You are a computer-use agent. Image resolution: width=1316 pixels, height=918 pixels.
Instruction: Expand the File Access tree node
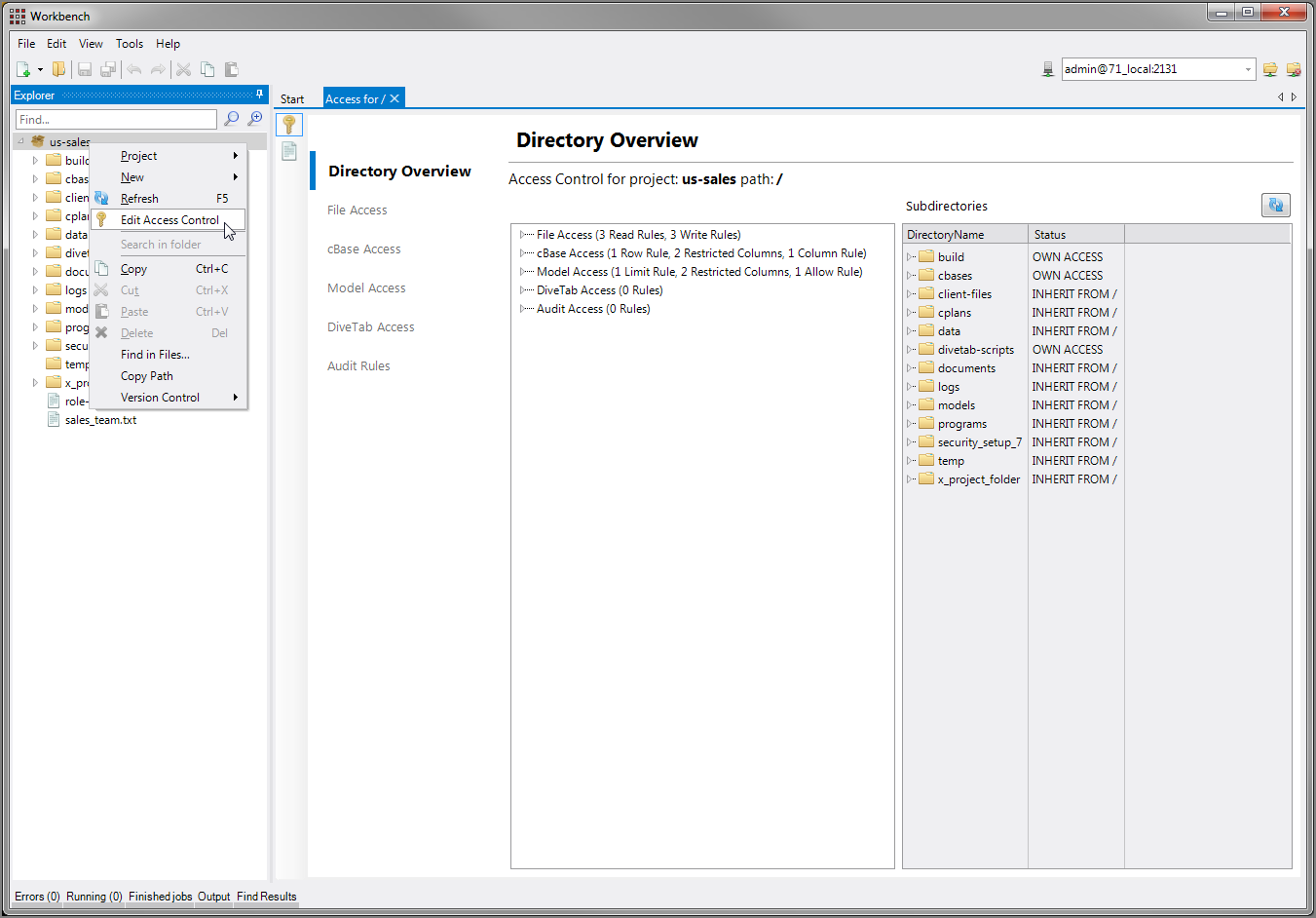point(524,234)
